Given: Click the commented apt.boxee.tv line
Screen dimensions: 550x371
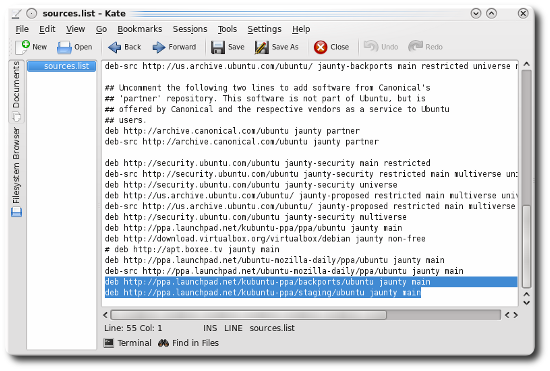Looking at the screenshot, I should pos(192,249).
